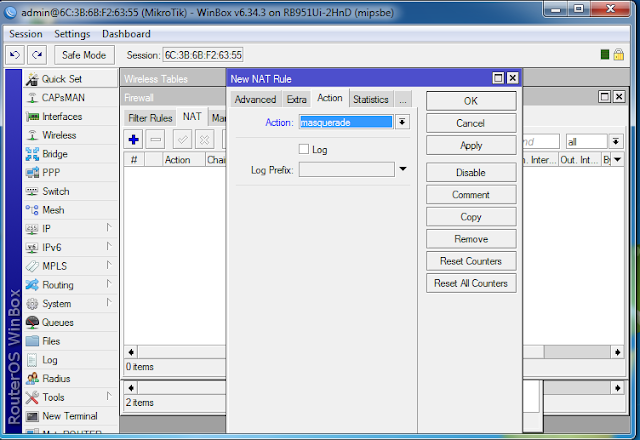Open Switch sidebar item
This screenshot has height=440, width=640.
(x=70, y=191)
